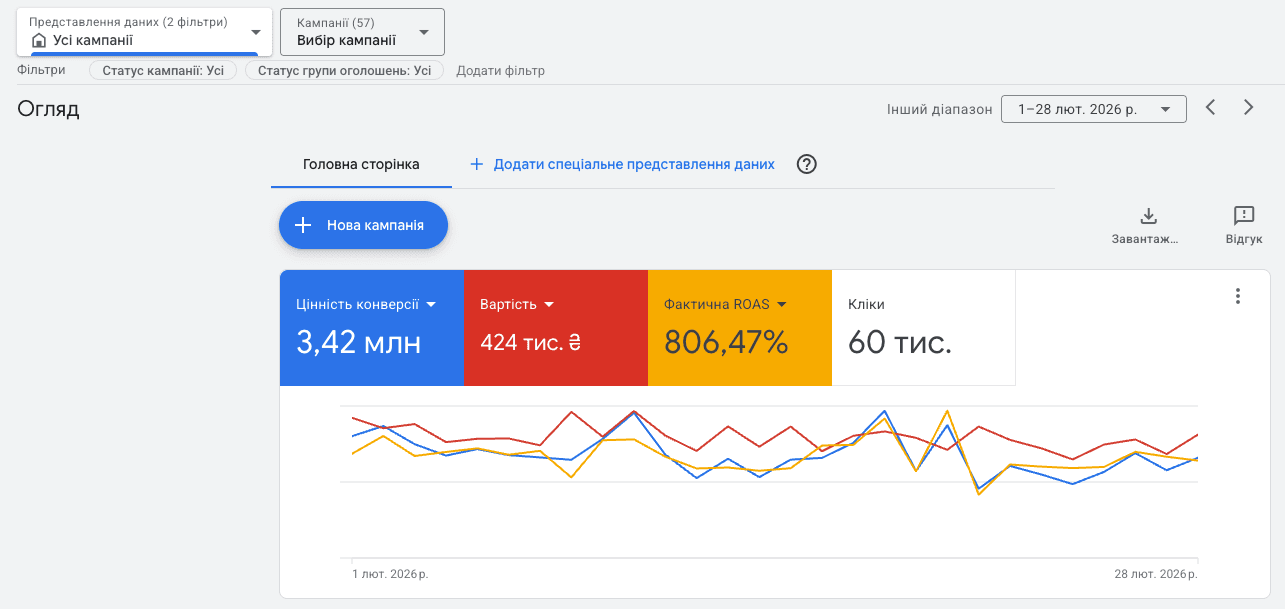Screen dimensions: 1285x609
Task: Open the date range 1–28 лют. 2026 selector
Action: tap(1093, 109)
